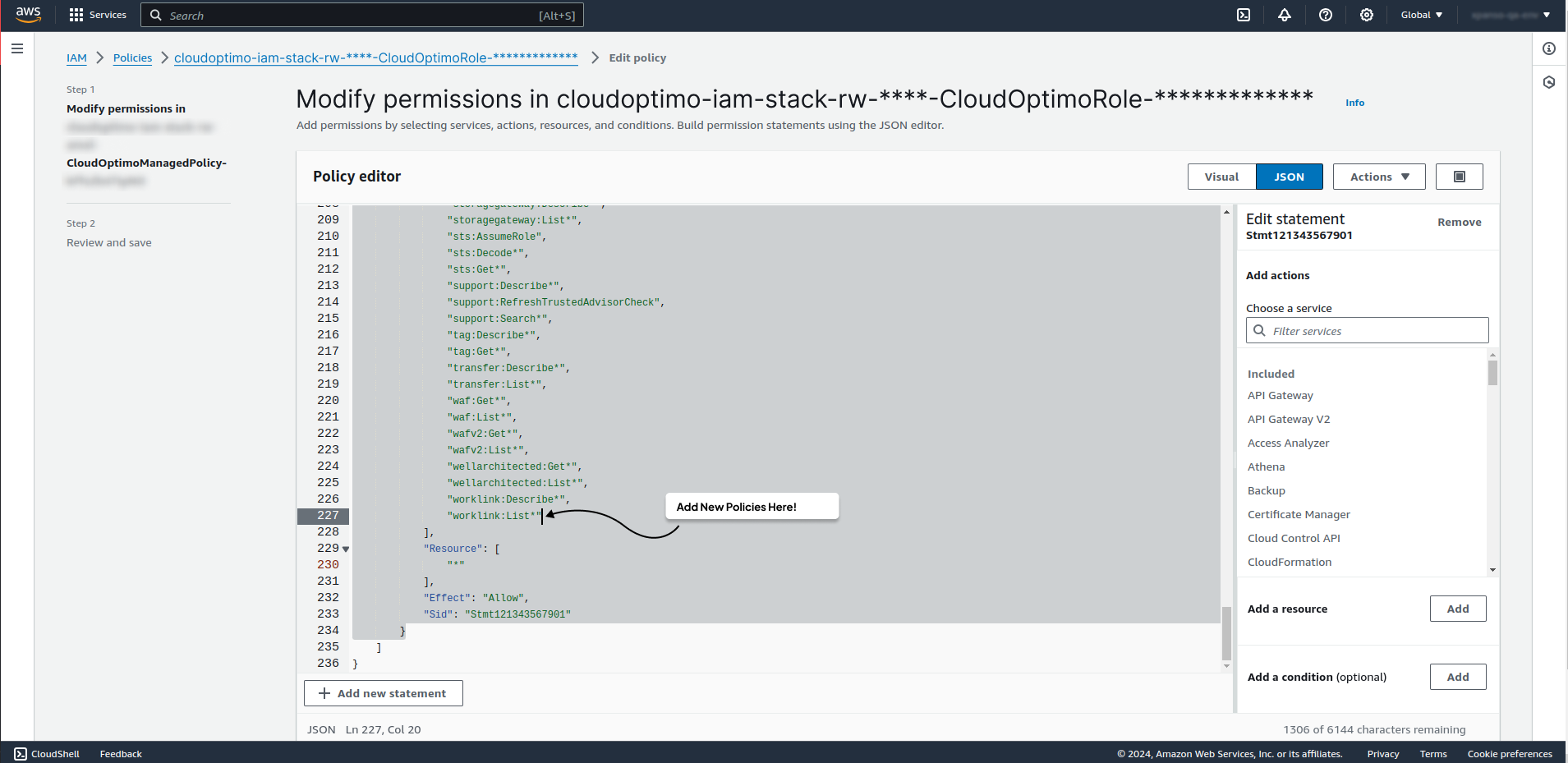1568x763 pixels.
Task: Click the "storagegateway:List*" line
Action: point(514,220)
